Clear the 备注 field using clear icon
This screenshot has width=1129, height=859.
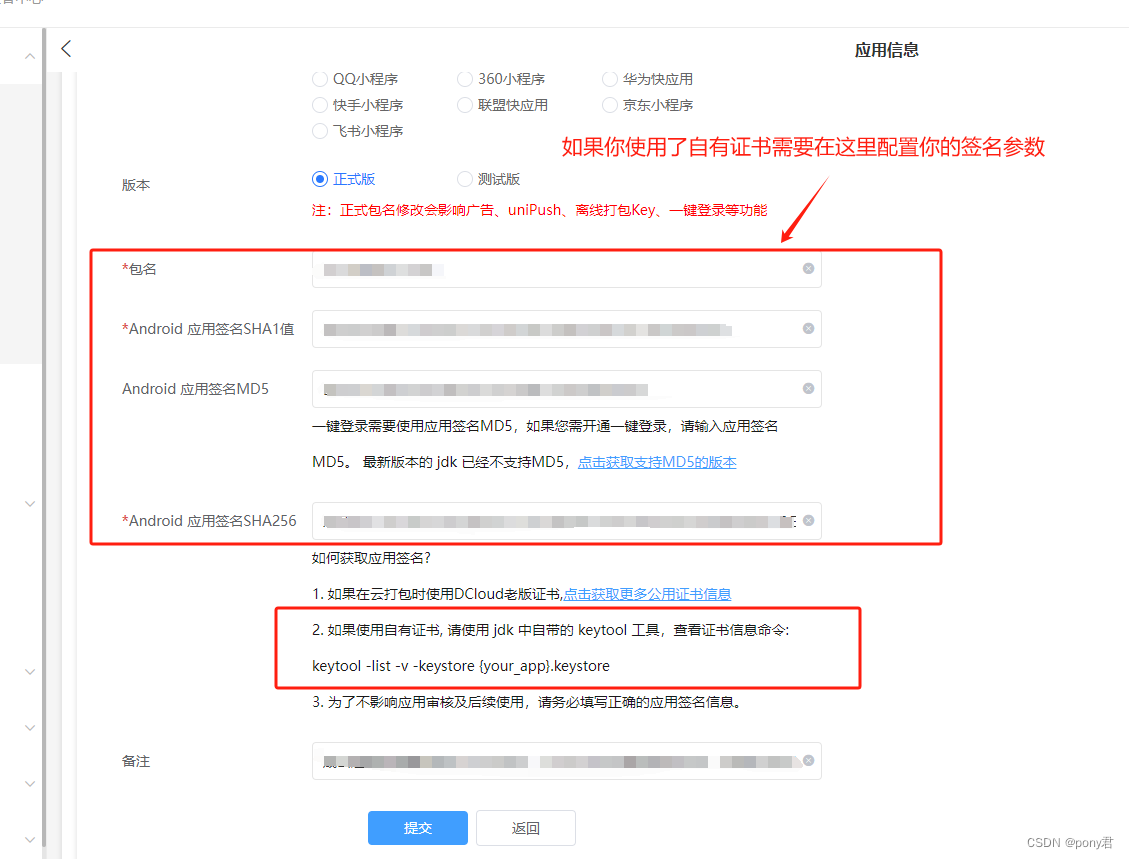click(x=809, y=760)
